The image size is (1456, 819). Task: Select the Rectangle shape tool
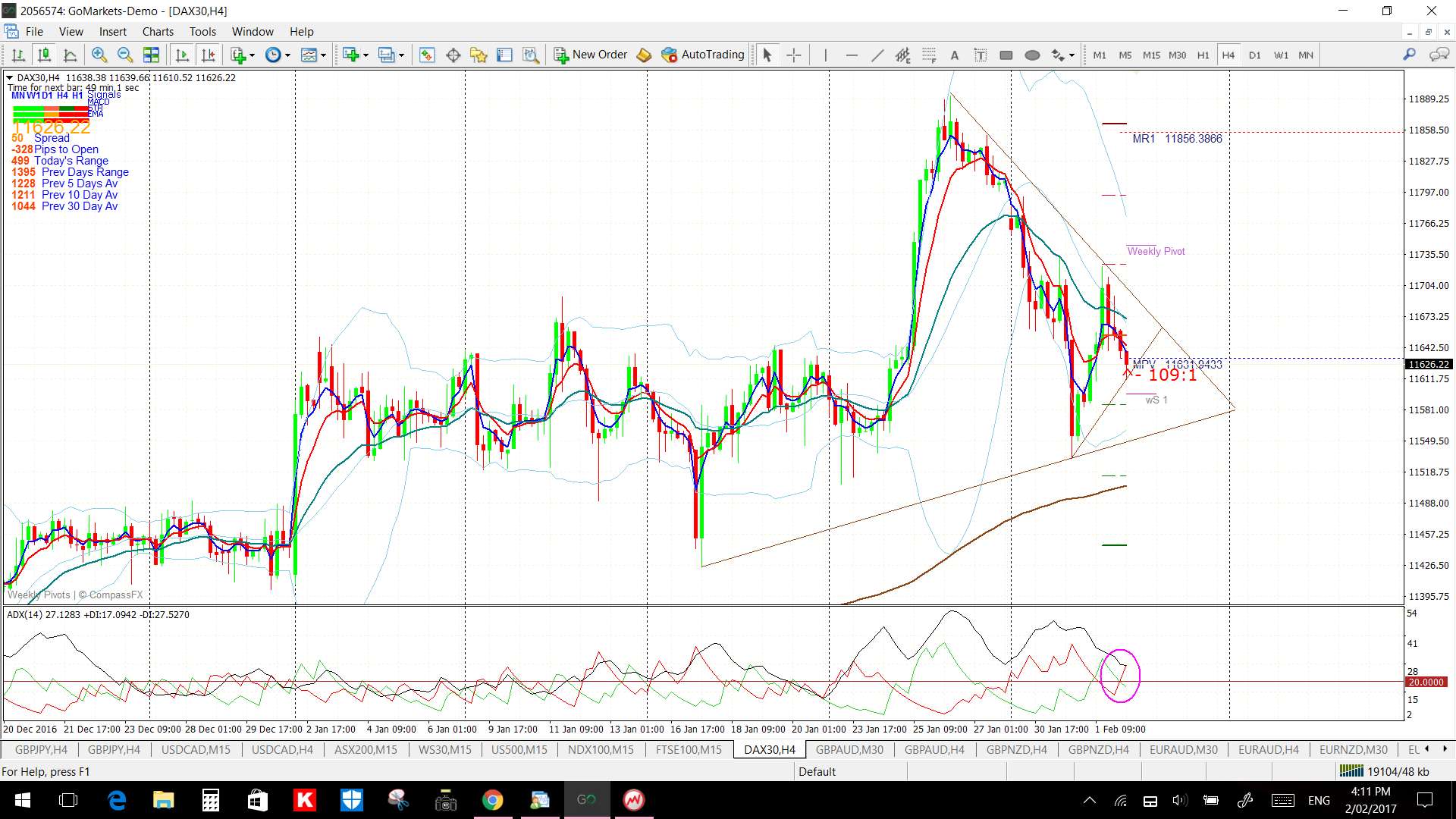tap(1006, 55)
